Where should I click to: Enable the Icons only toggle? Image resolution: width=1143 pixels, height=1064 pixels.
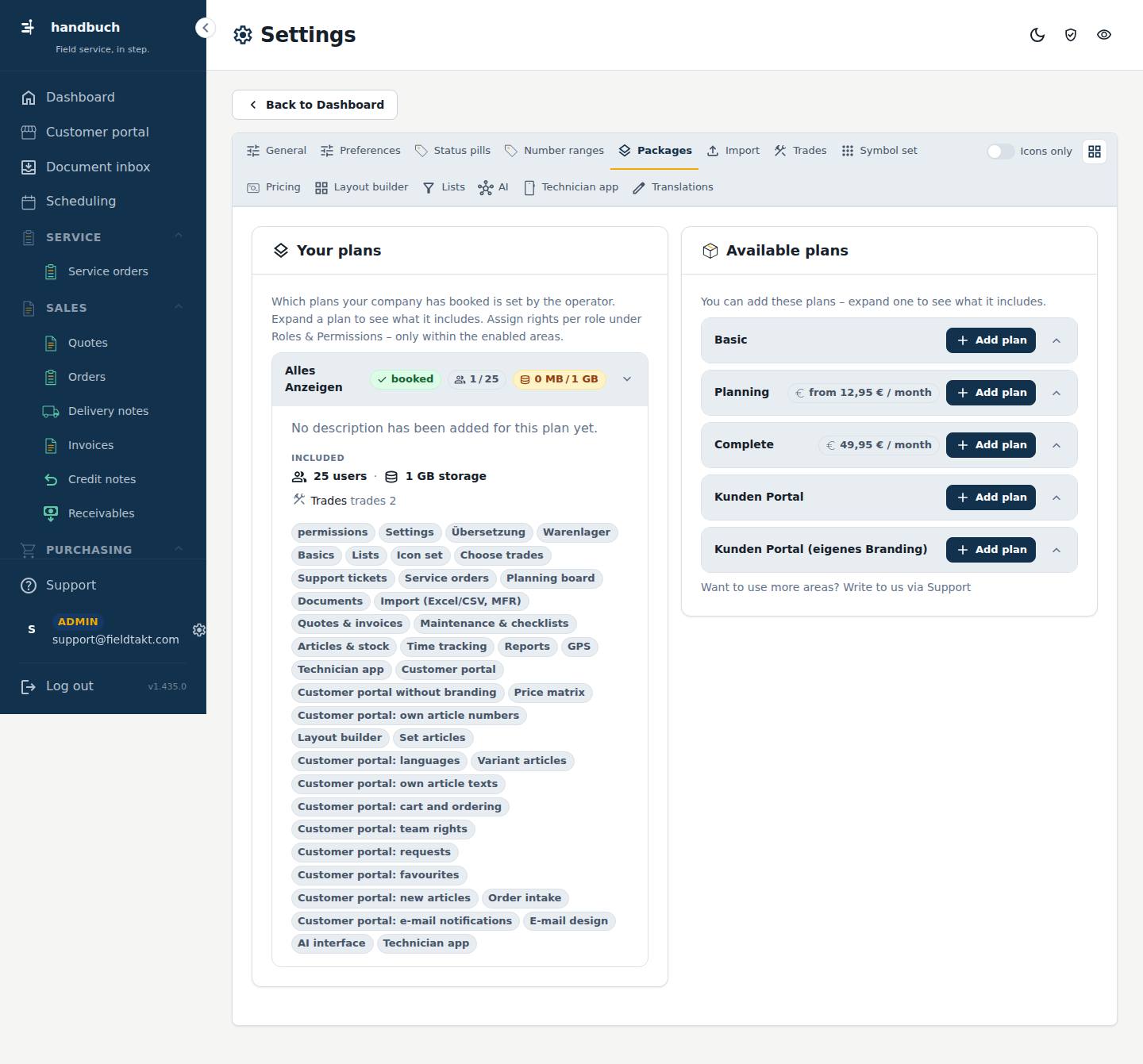1000,152
